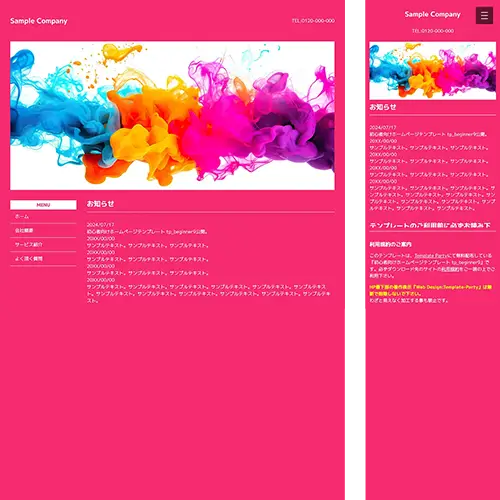Select the よく頂く質問 menu item
This screenshot has width=500, height=500.
point(43,259)
